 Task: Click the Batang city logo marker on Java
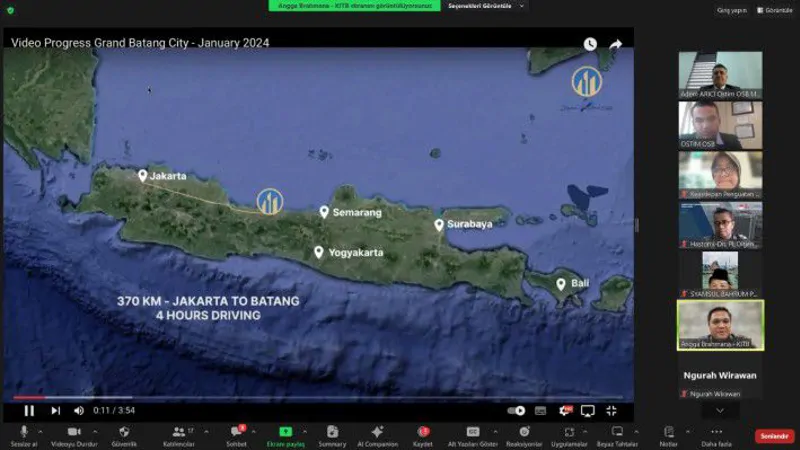tap(270, 201)
